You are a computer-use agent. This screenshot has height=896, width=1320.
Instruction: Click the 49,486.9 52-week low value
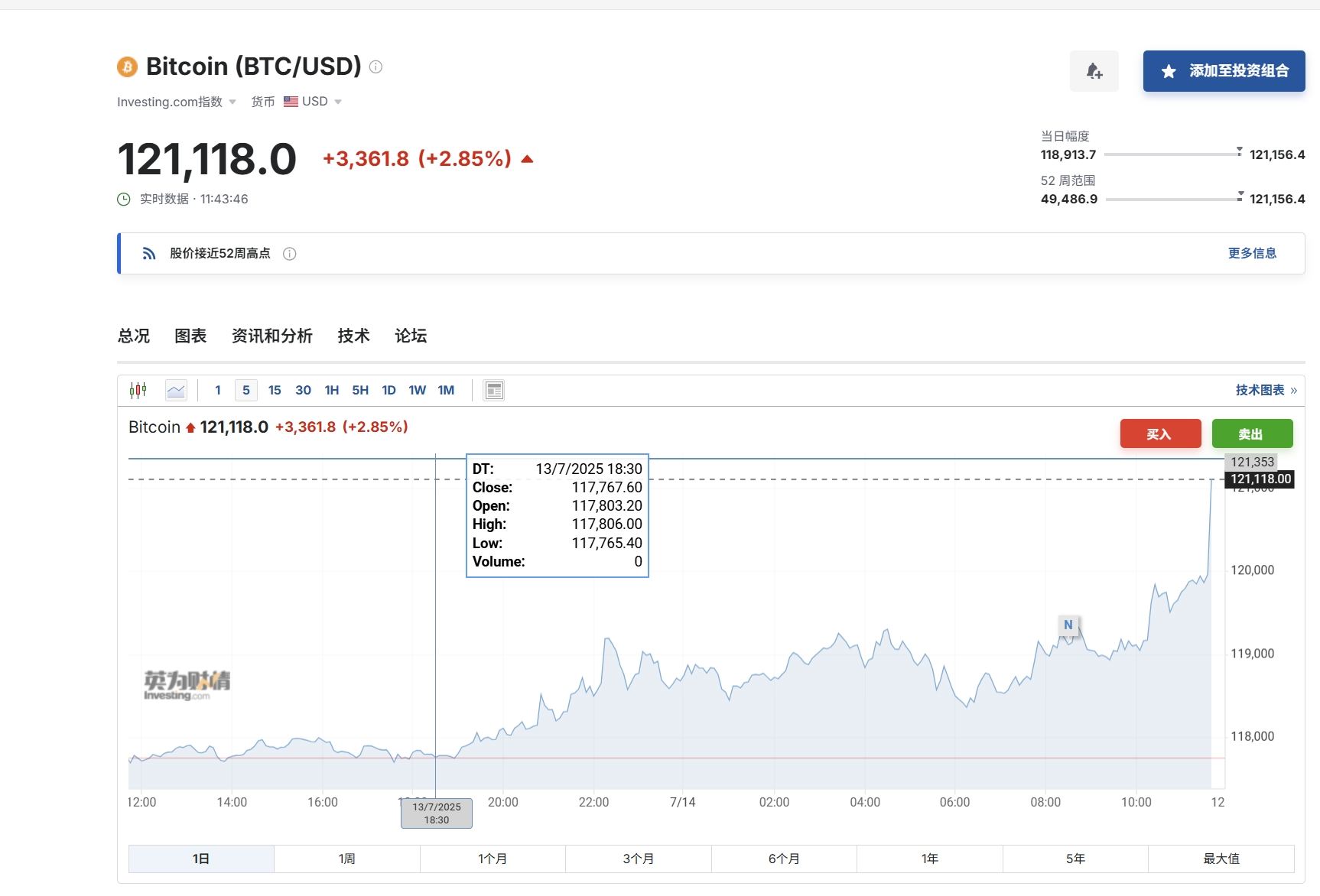click(1069, 200)
